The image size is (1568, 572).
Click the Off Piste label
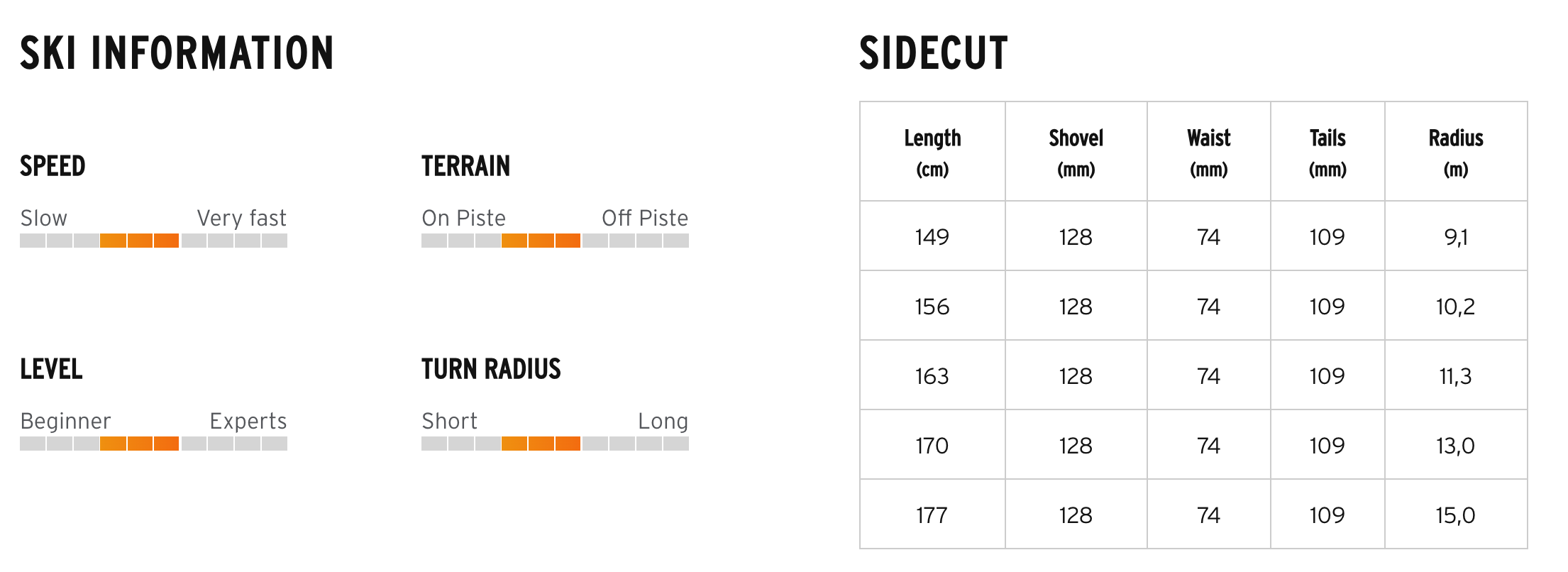point(645,218)
